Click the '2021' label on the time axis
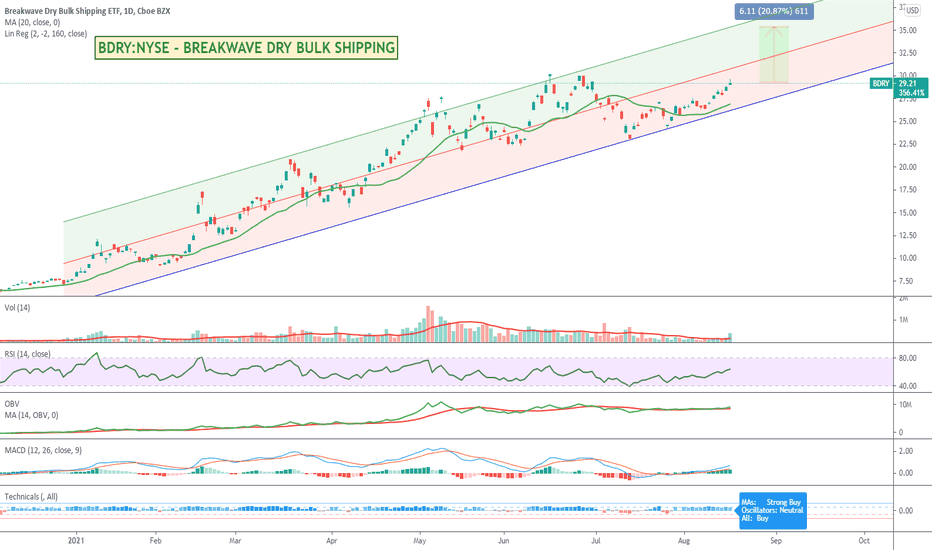The image size is (932, 550). [76, 540]
